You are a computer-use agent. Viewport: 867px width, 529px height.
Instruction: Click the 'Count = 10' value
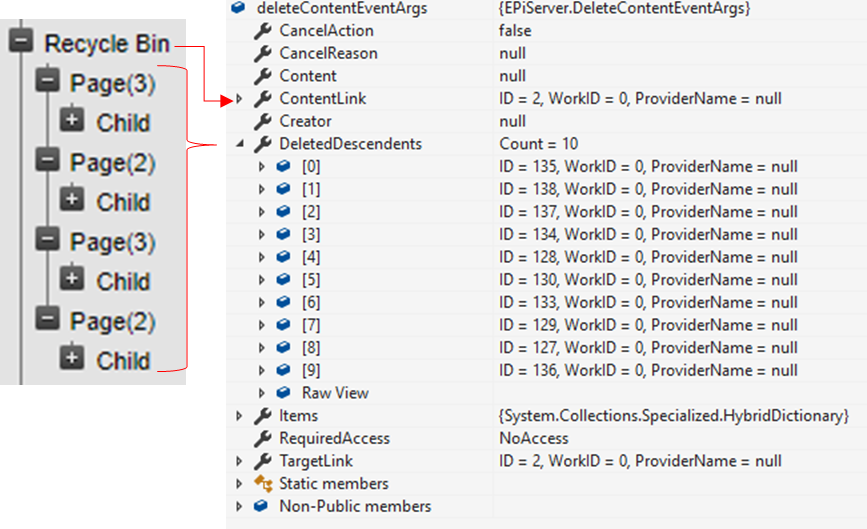(x=538, y=144)
